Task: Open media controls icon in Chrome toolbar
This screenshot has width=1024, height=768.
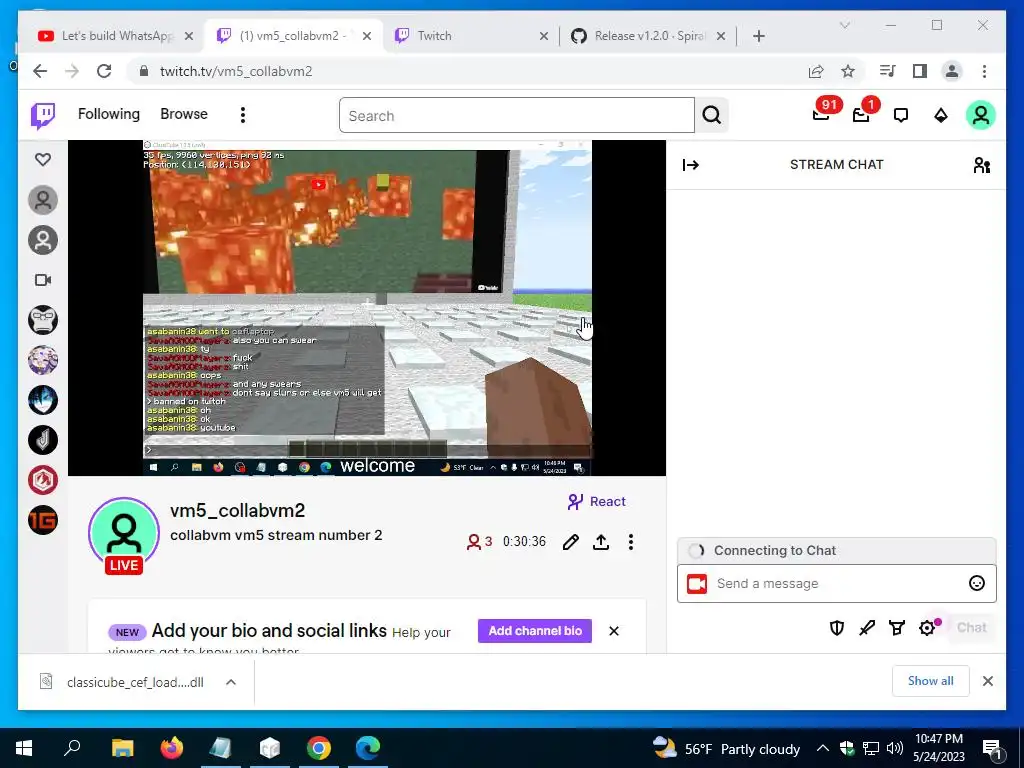Action: (888, 71)
